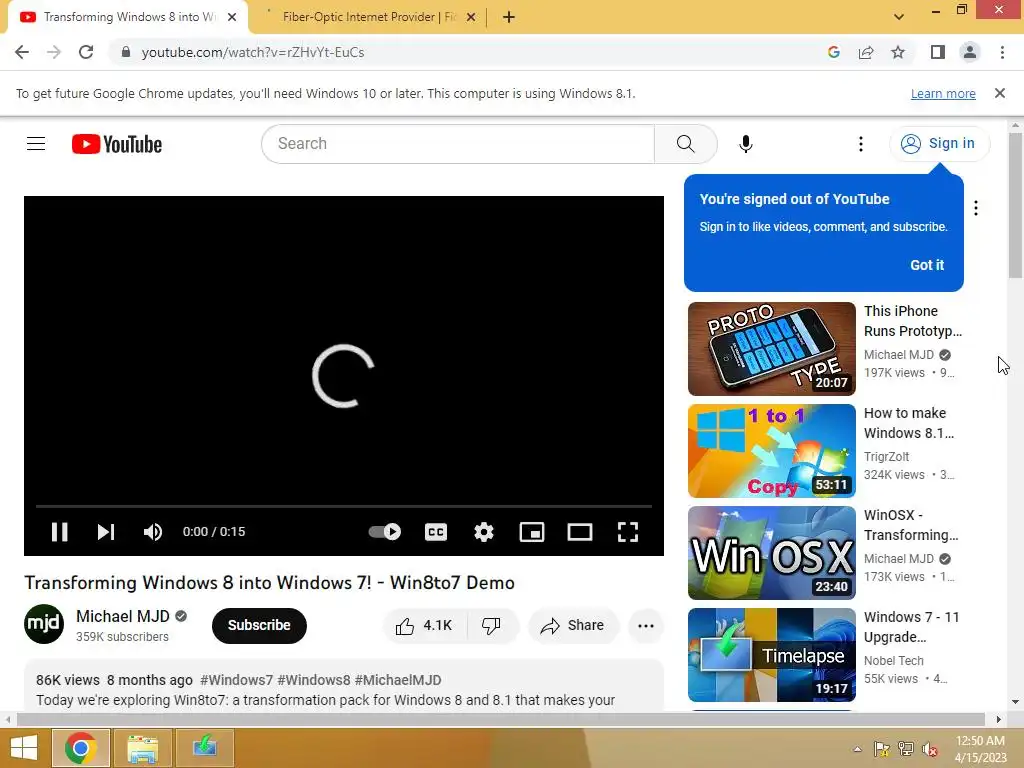Bookmark this page with the star

898,52
